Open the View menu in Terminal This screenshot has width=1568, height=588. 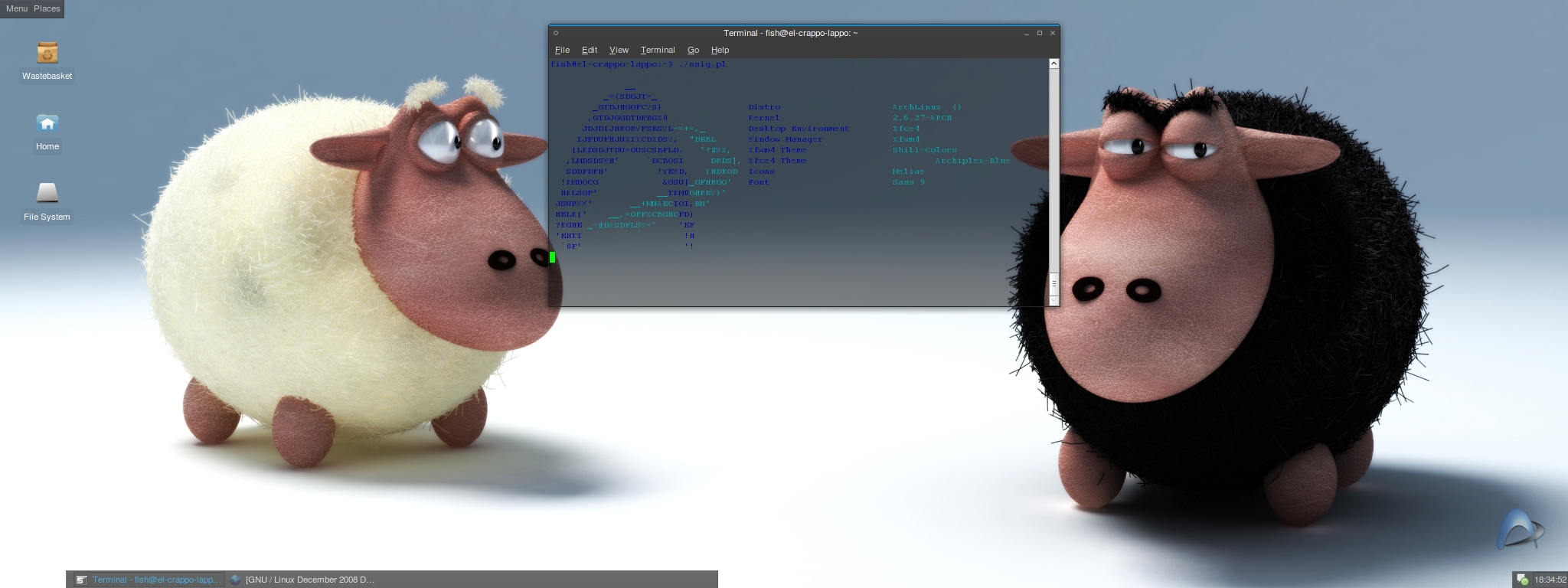pyautogui.click(x=619, y=50)
